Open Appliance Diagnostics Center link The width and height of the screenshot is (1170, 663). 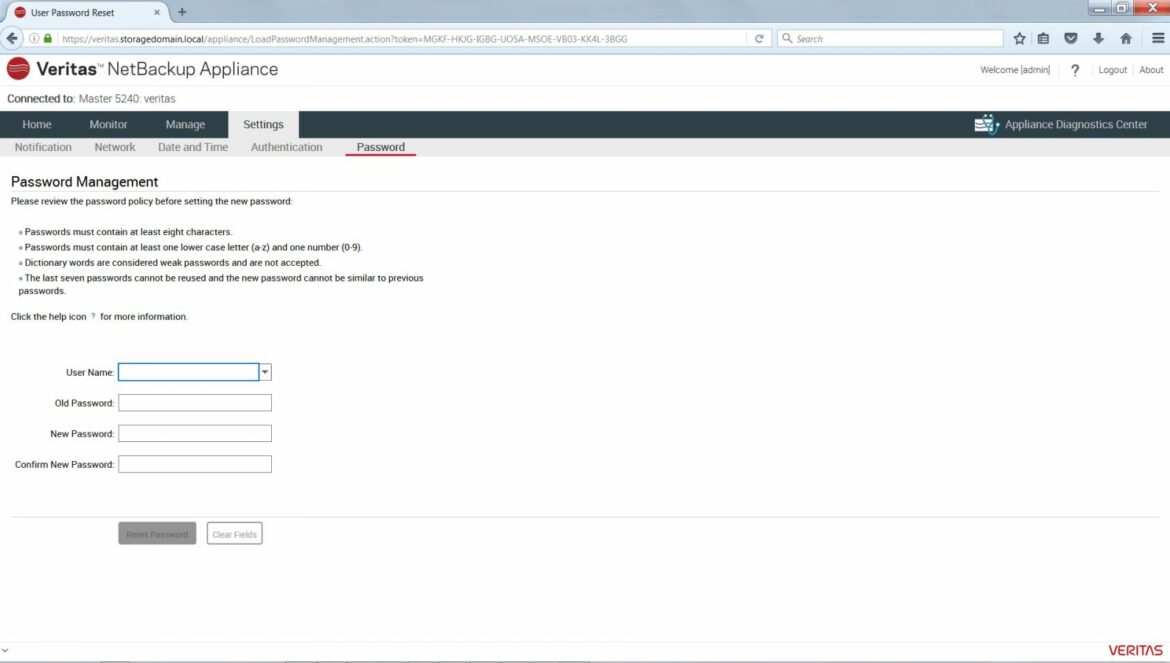click(1076, 125)
